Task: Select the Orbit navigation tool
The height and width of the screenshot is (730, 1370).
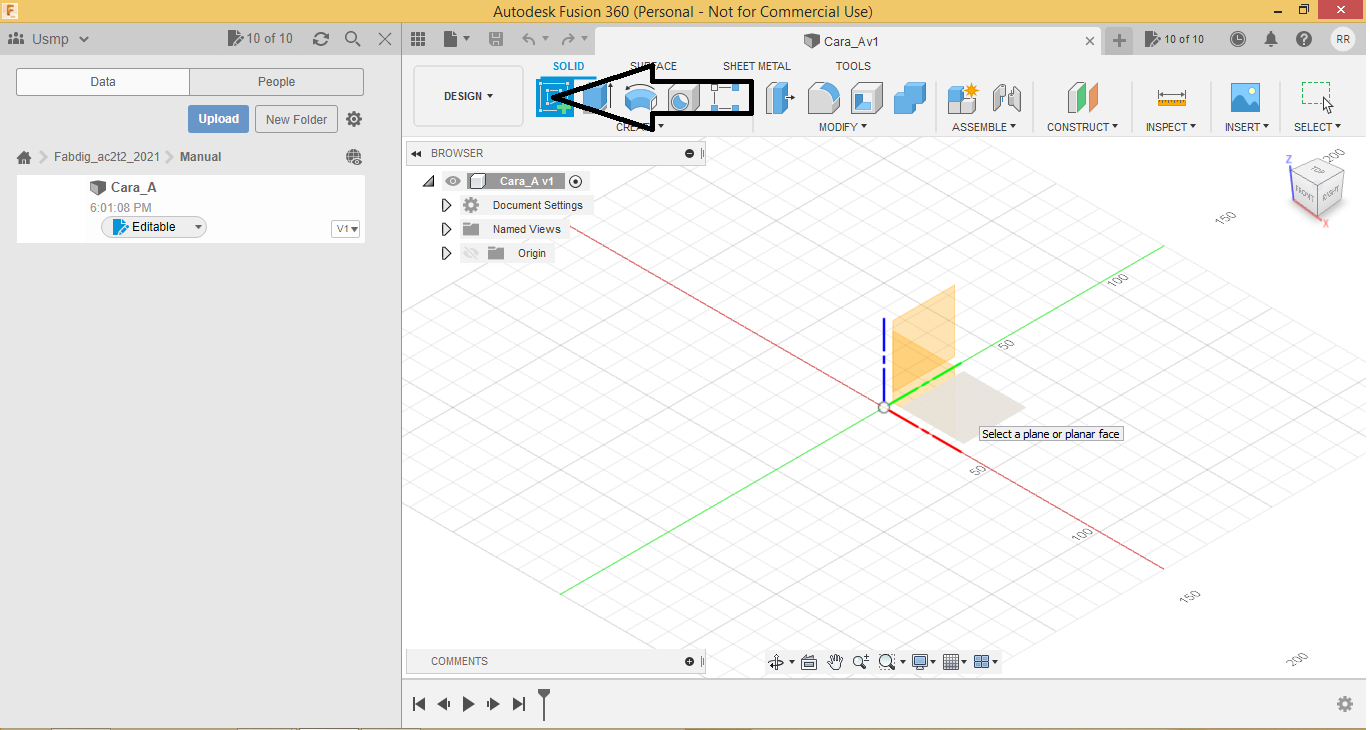Action: (776, 662)
